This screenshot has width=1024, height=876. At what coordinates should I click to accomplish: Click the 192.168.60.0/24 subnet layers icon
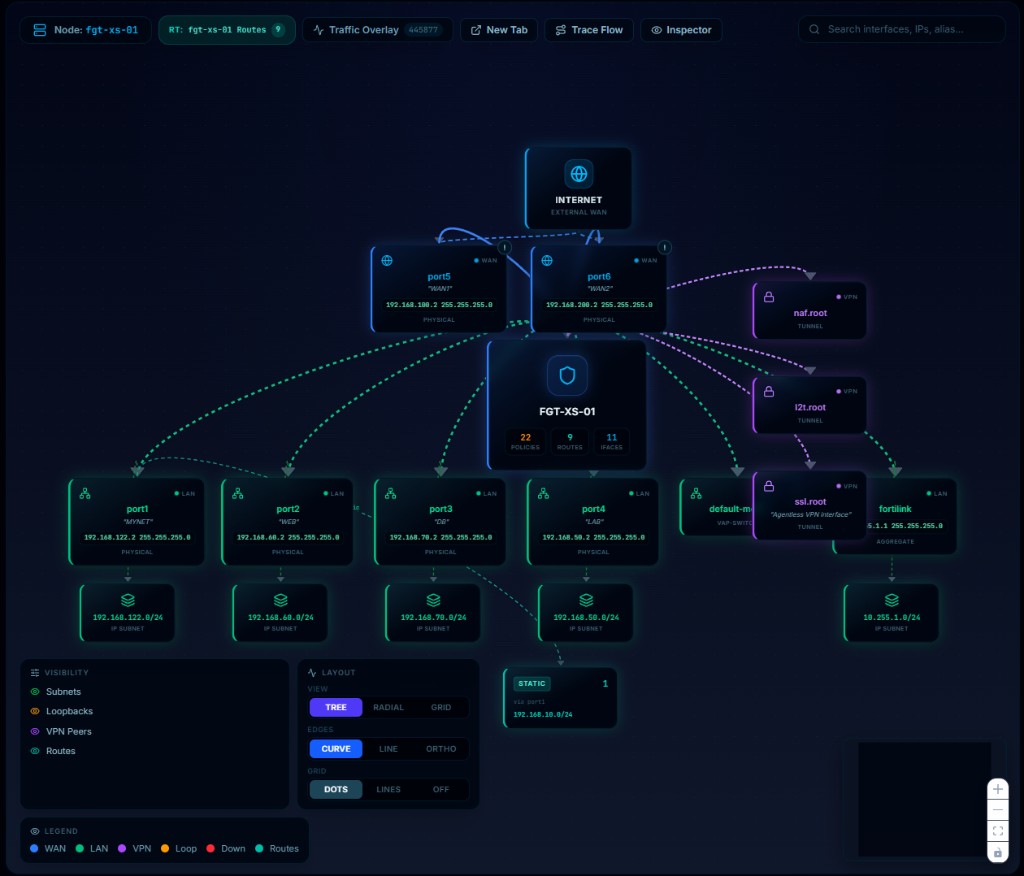281,600
